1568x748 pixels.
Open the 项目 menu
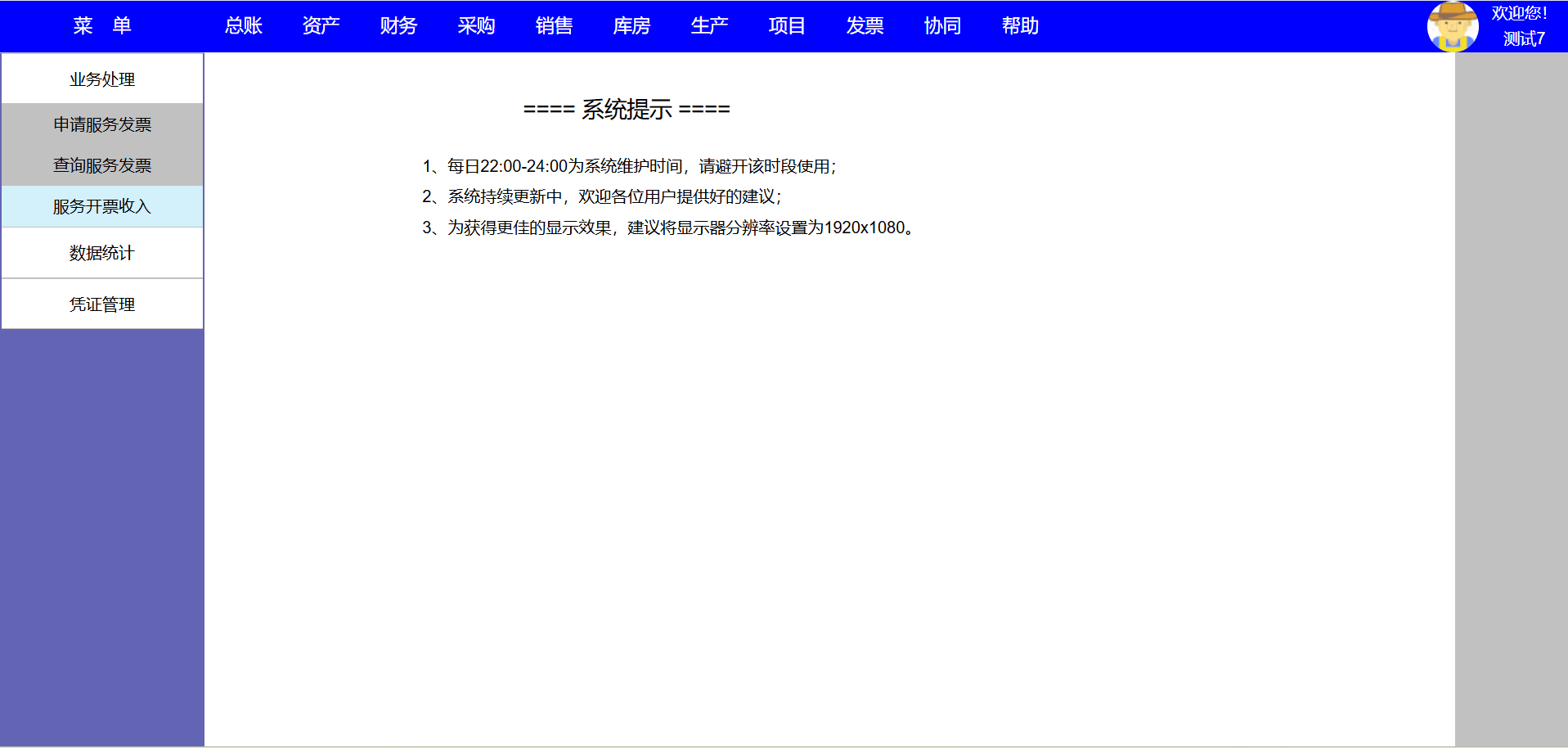787,26
